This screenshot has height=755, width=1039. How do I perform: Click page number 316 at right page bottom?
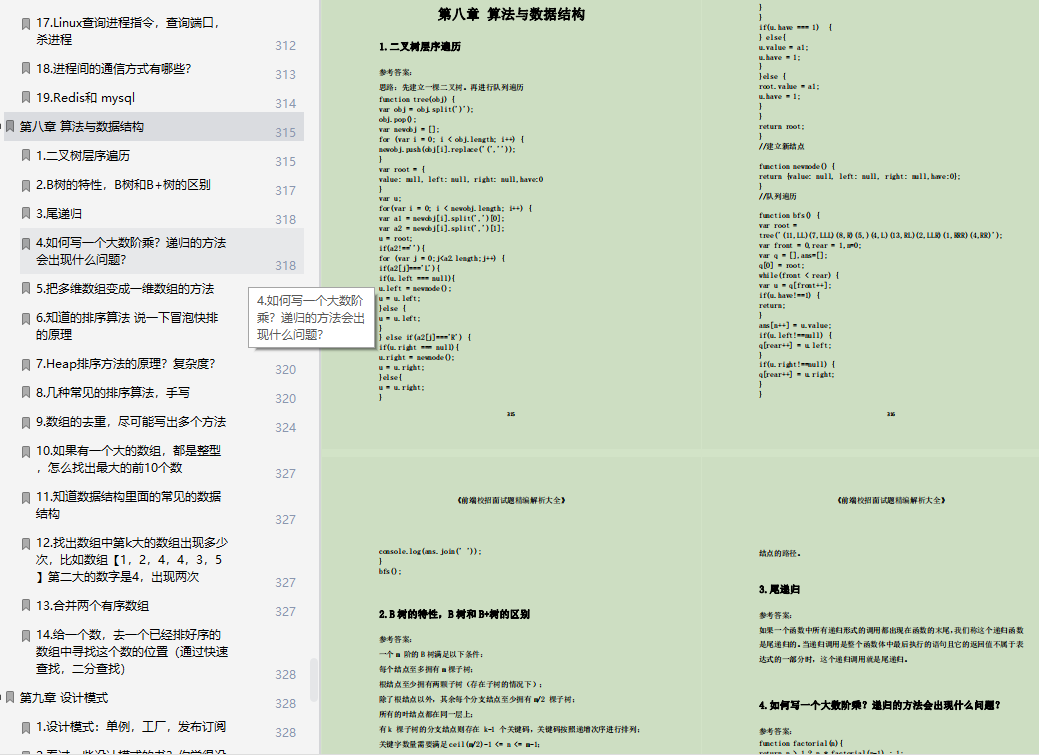tap(891, 414)
